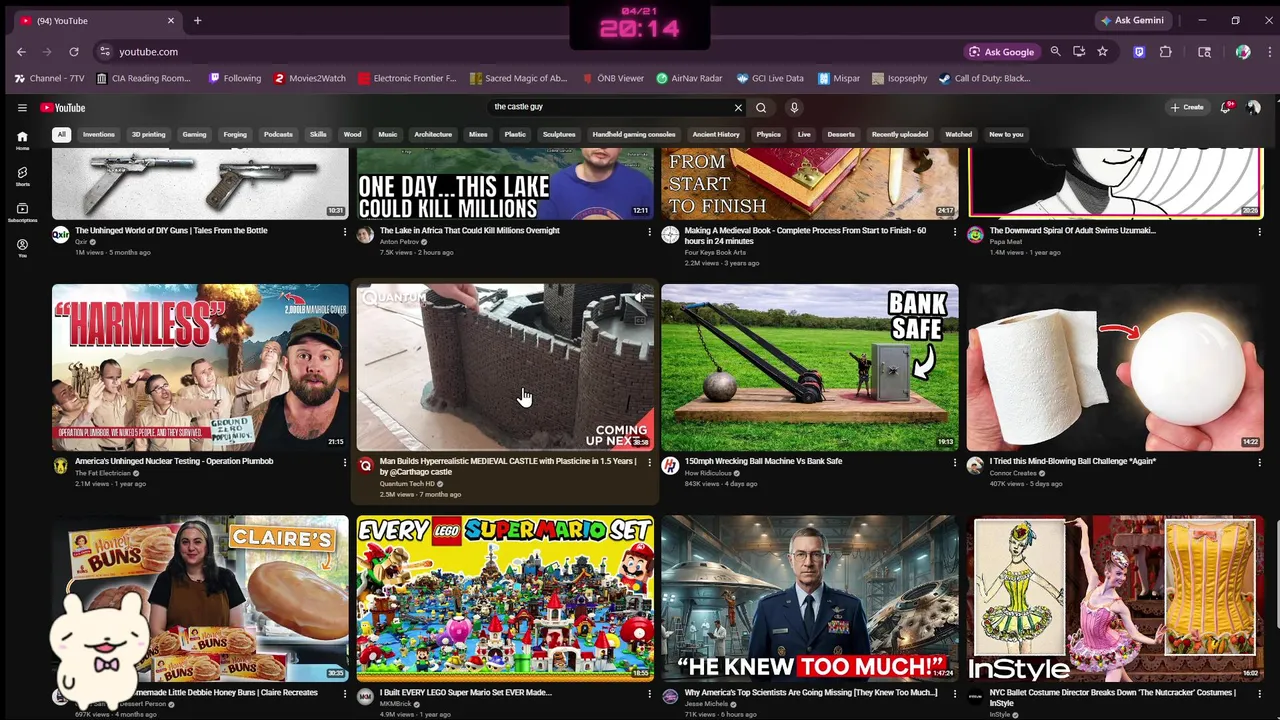
Task: Go to Home in the sidebar
Action: point(22,140)
